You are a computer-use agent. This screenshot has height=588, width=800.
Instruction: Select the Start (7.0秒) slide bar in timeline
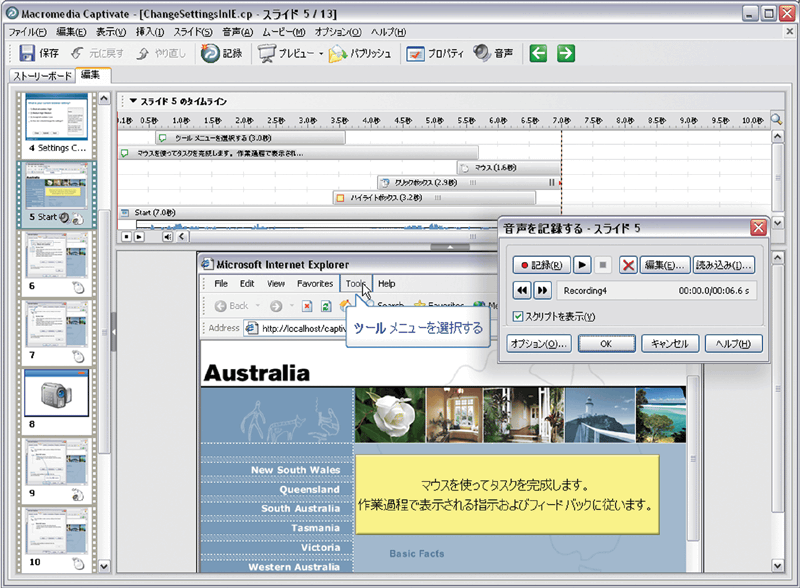339,212
